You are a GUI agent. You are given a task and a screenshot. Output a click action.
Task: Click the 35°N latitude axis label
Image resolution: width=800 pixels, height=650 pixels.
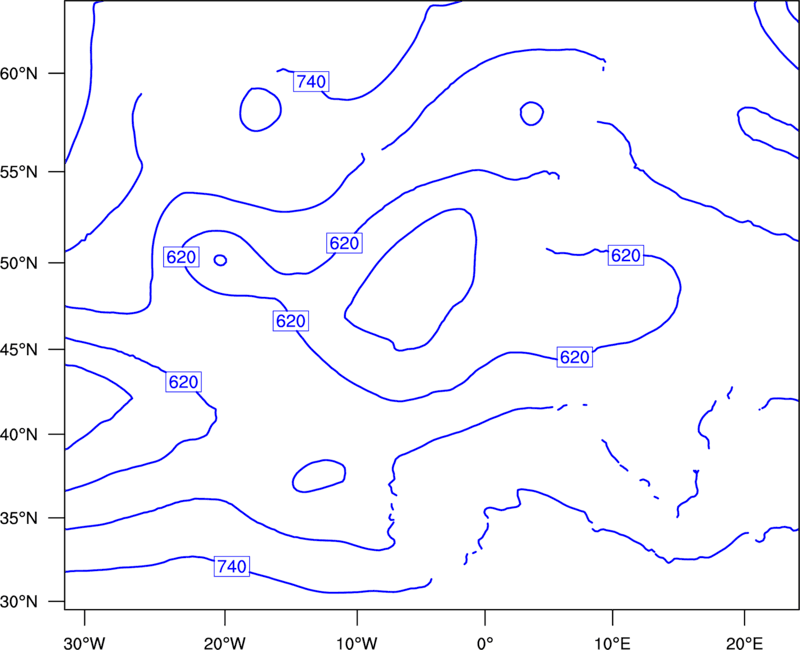click(x=19, y=518)
